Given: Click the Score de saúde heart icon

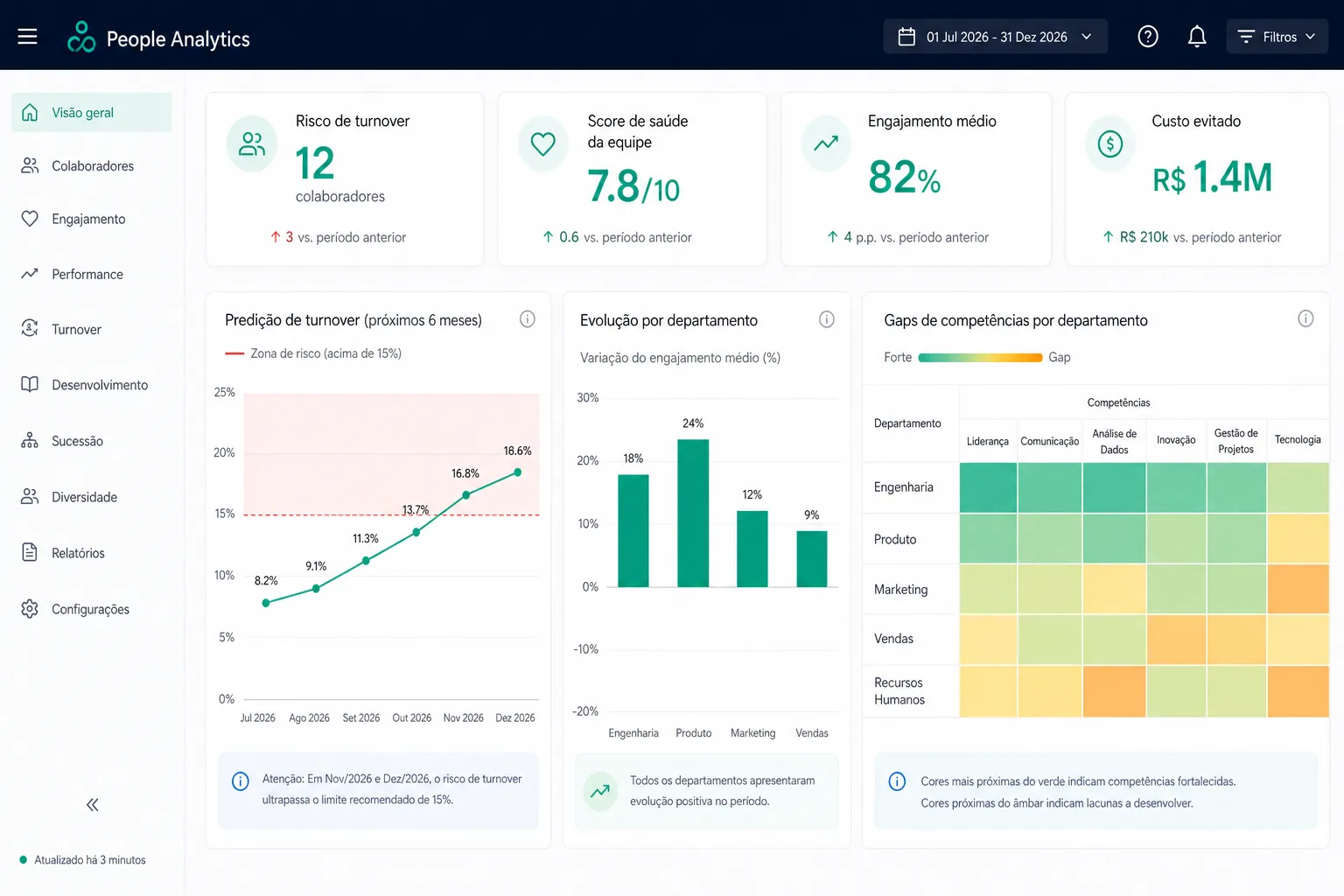Looking at the screenshot, I should tap(543, 143).
